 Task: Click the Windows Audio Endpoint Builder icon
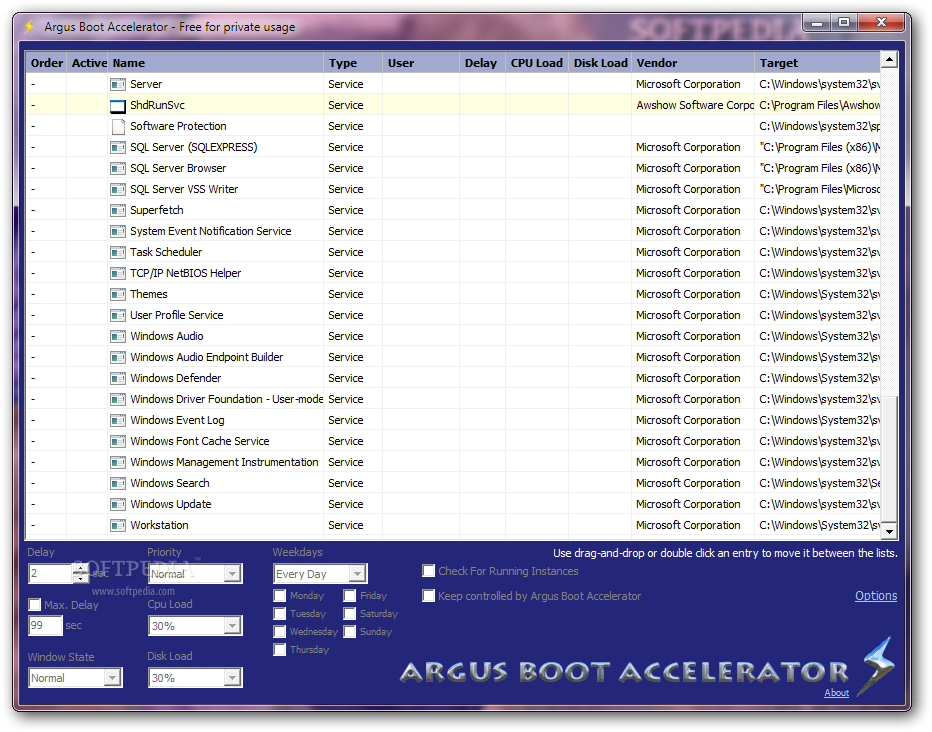pos(118,358)
